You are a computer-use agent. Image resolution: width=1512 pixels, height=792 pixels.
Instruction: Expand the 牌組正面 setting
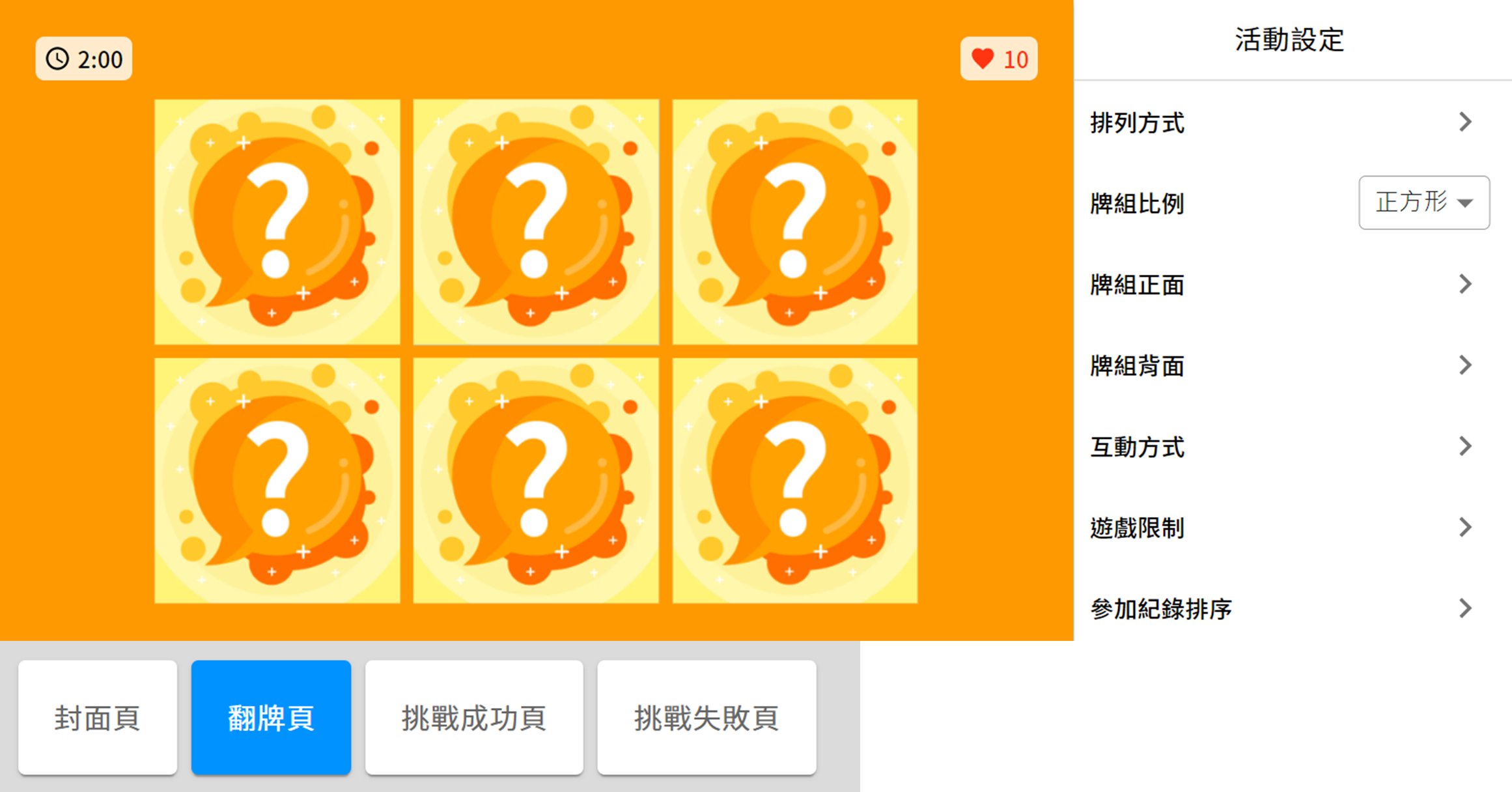[x=1293, y=284]
